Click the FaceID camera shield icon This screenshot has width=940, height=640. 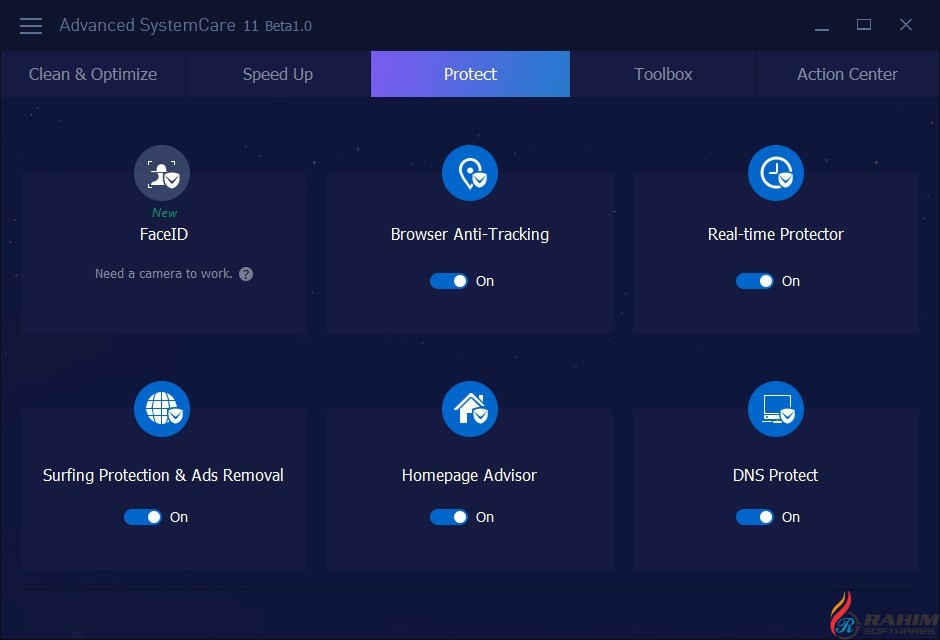coord(162,173)
